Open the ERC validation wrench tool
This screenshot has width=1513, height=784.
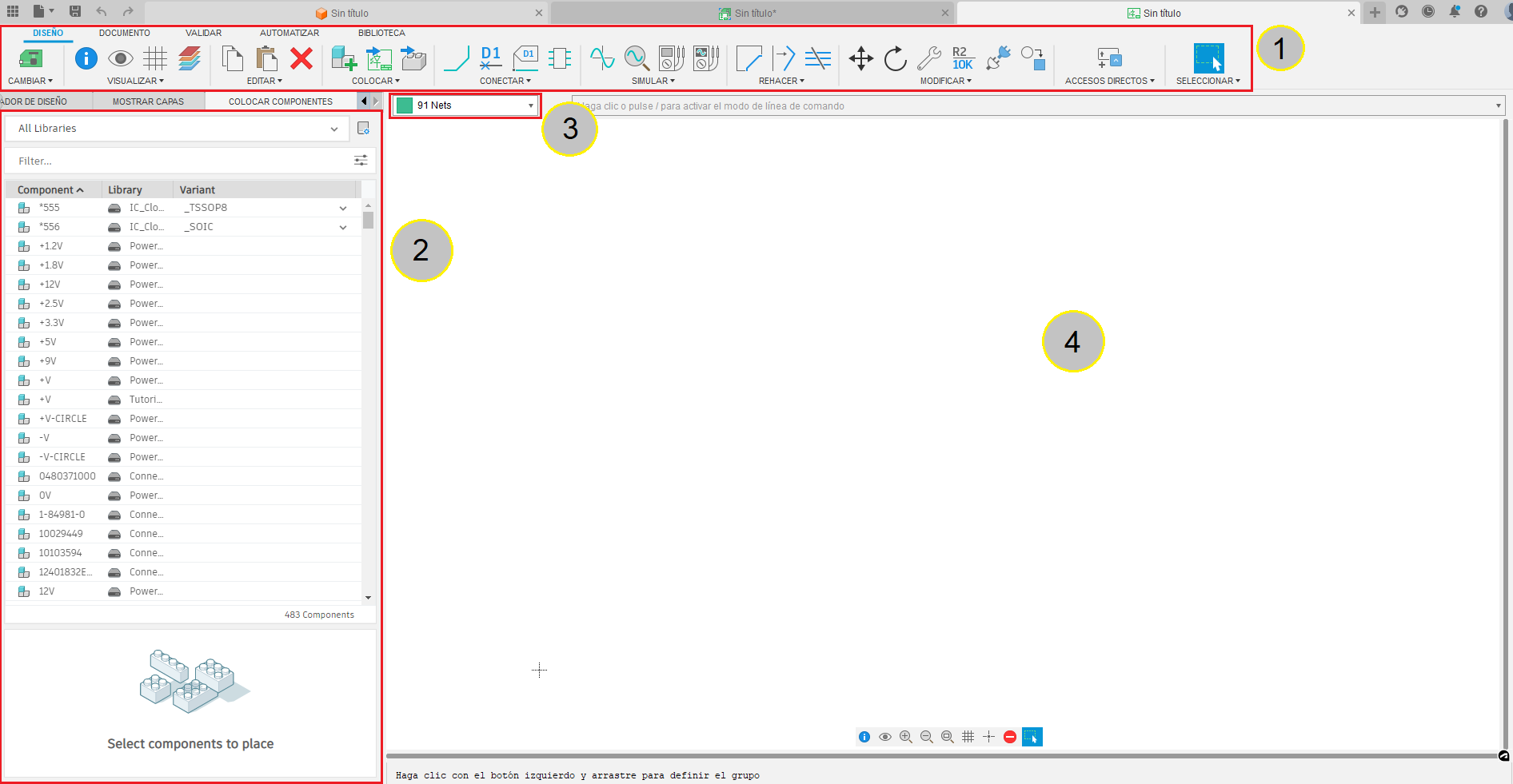click(x=928, y=58)
